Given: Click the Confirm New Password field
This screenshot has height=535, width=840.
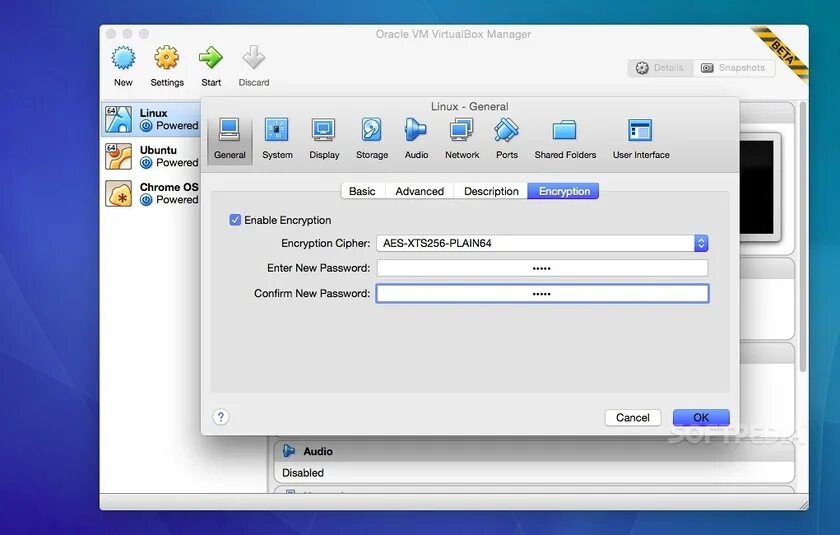Looking at the screenshot, I should click(542, 293).
